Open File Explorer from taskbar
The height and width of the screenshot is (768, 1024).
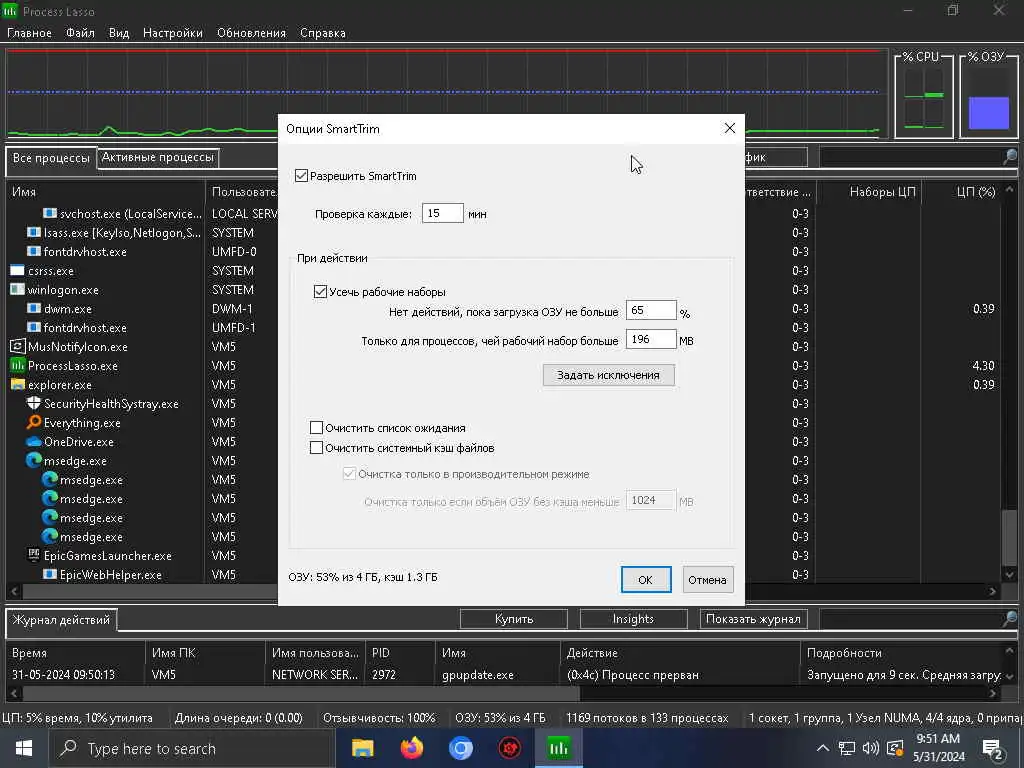(x=362, y=748)
